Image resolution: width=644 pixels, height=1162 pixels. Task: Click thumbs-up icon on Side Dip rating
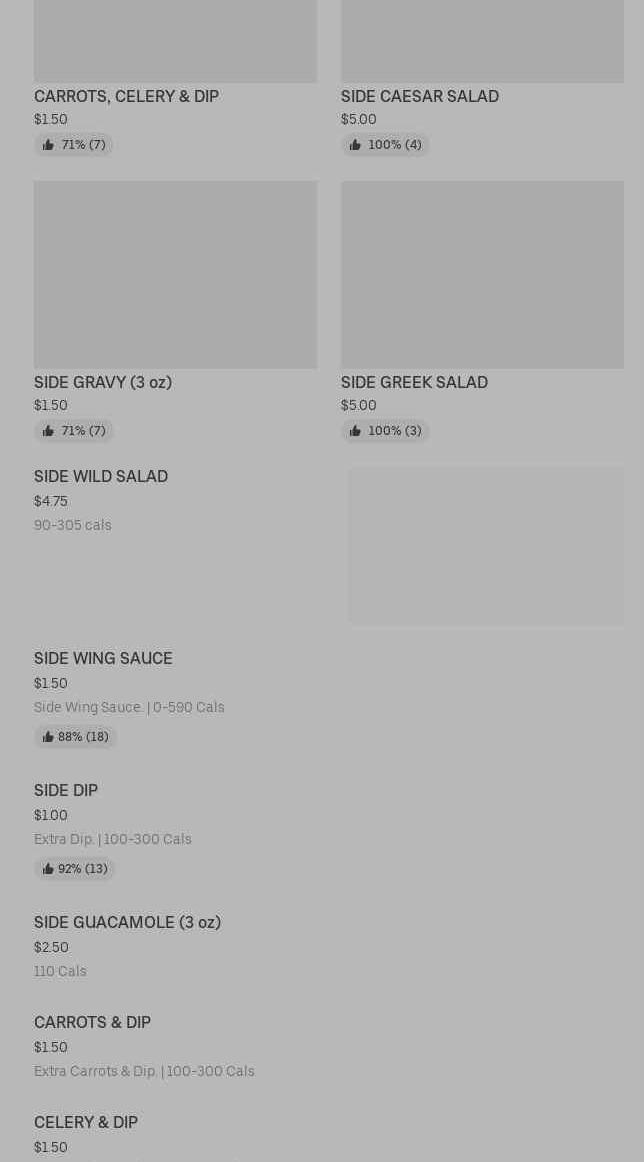pos(48,869)
